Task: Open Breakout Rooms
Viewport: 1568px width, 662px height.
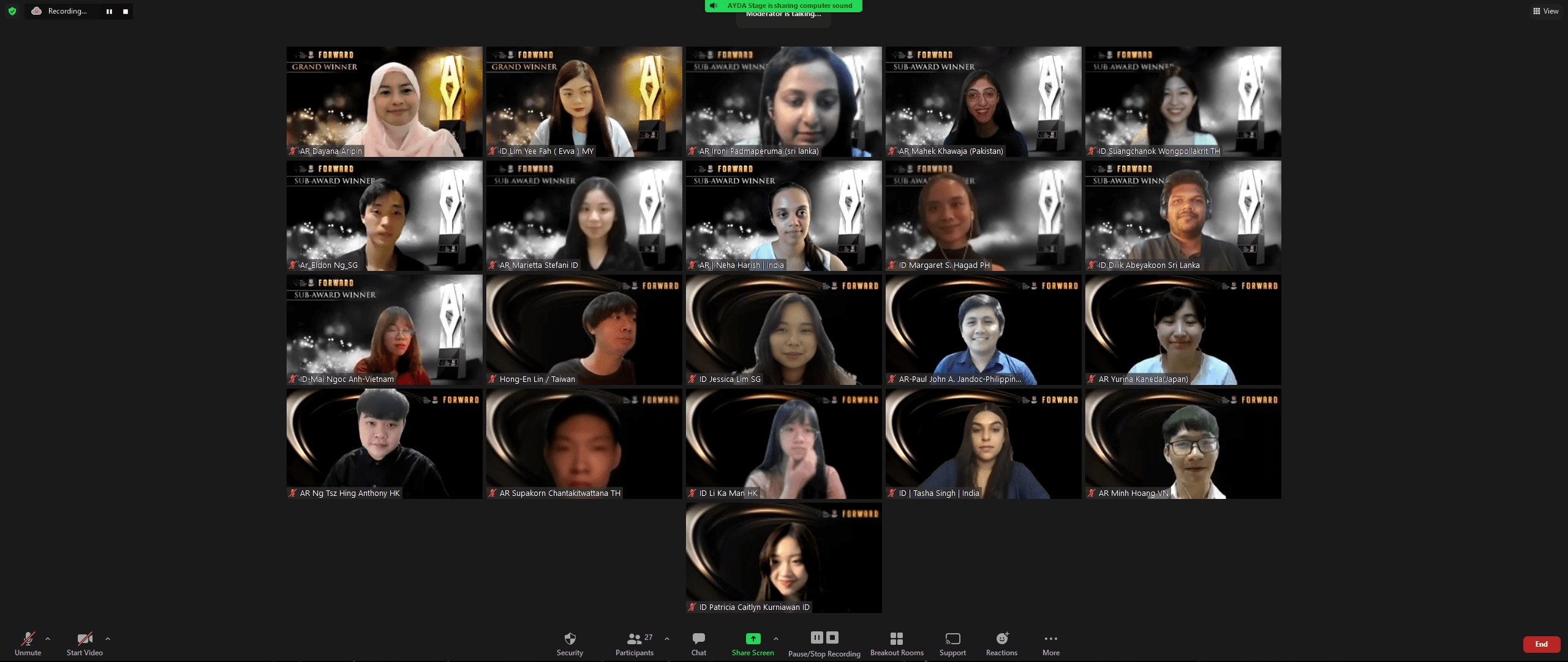Action: [897, 644]
